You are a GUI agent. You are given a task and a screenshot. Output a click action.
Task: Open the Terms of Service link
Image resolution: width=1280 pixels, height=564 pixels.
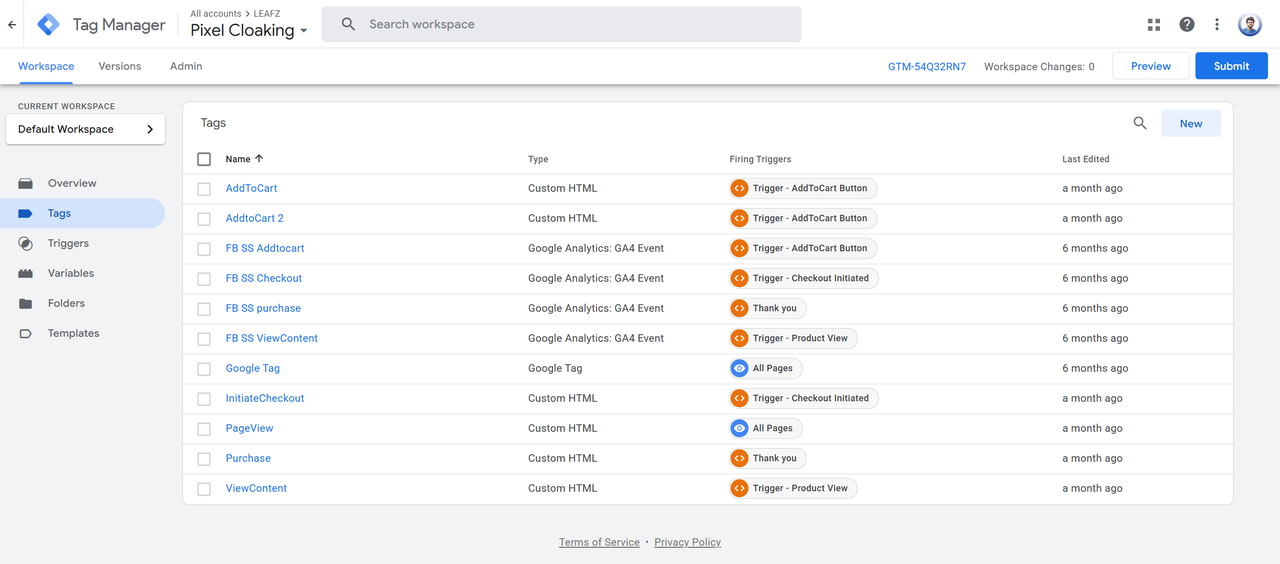[x=599, y=542]
